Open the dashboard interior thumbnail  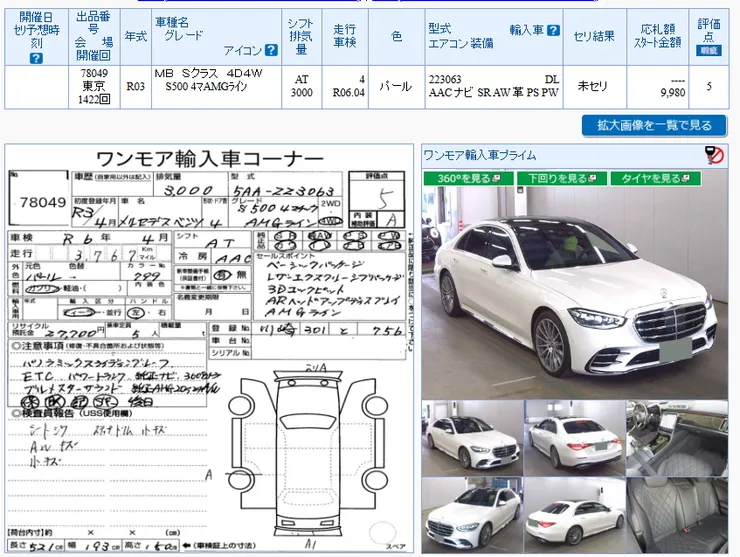(677, 439)
